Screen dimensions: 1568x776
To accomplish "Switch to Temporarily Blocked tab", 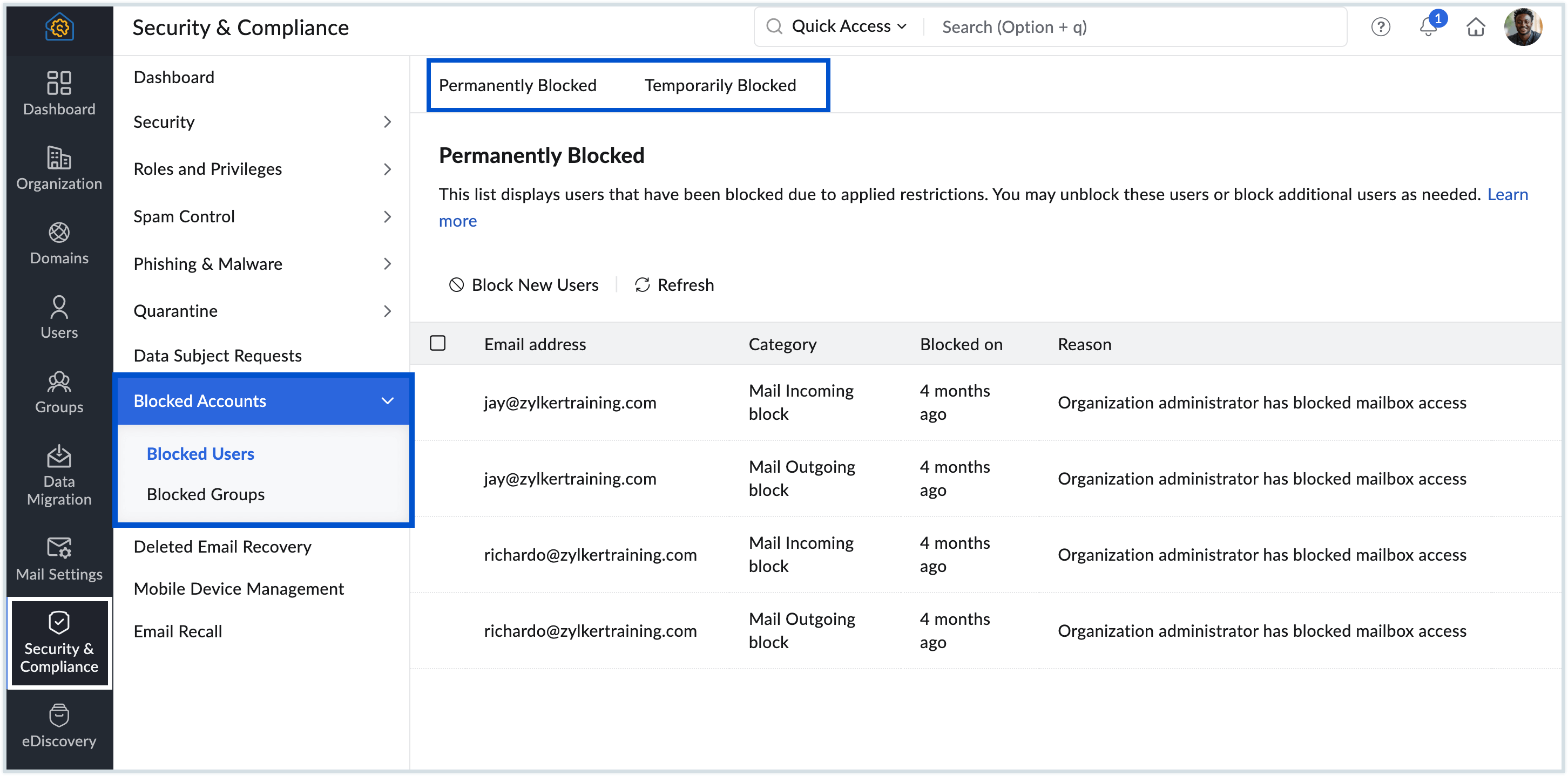I will coord(720,85).
